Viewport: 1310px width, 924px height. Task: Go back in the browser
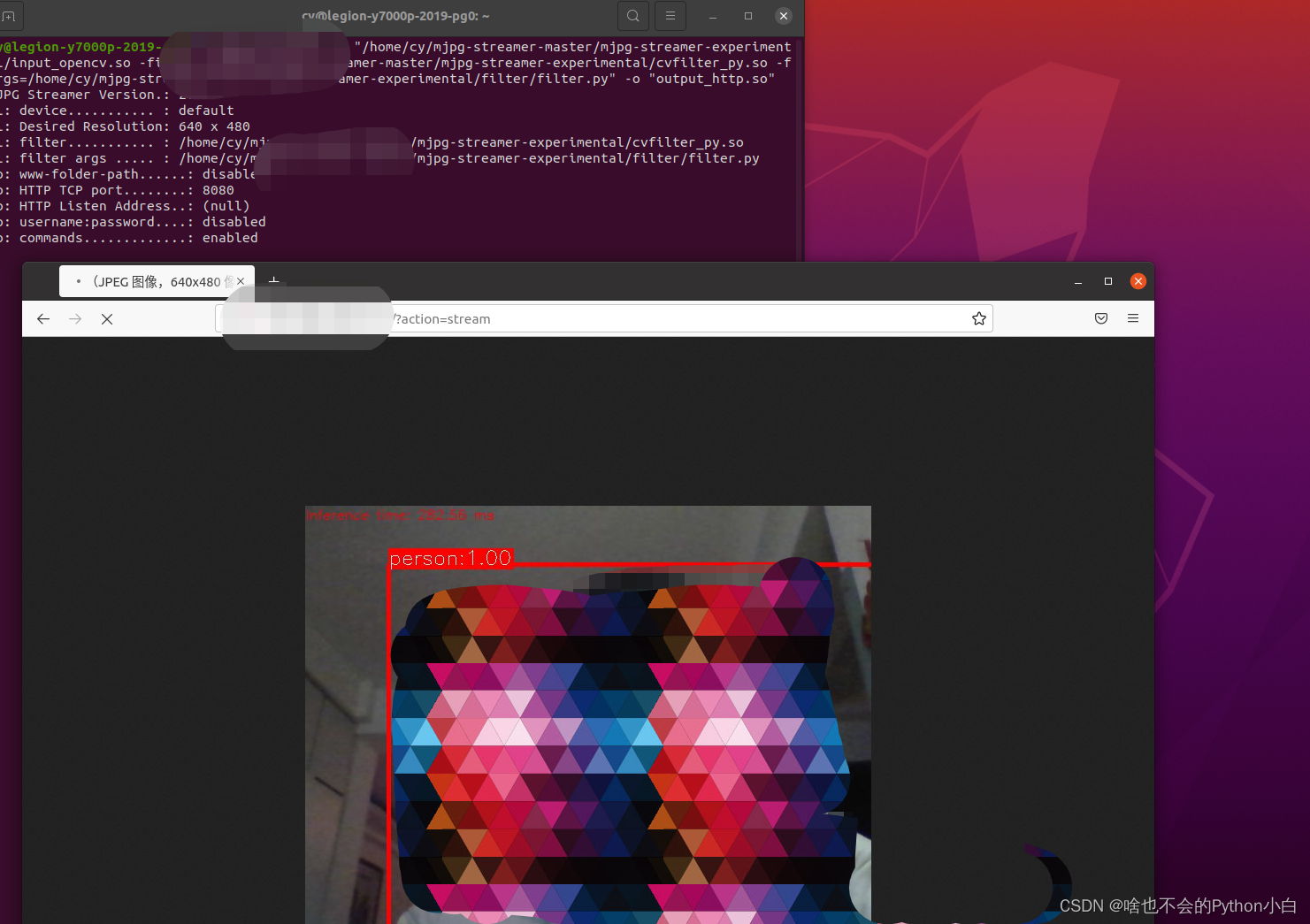click(x=43, y=319)
